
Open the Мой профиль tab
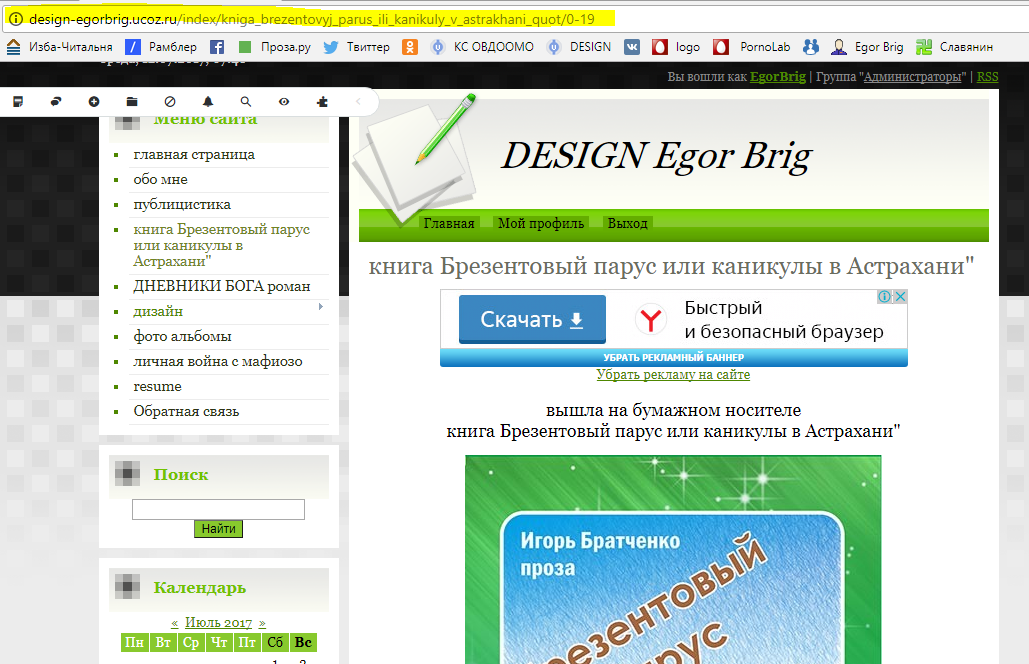coord(541,223)
